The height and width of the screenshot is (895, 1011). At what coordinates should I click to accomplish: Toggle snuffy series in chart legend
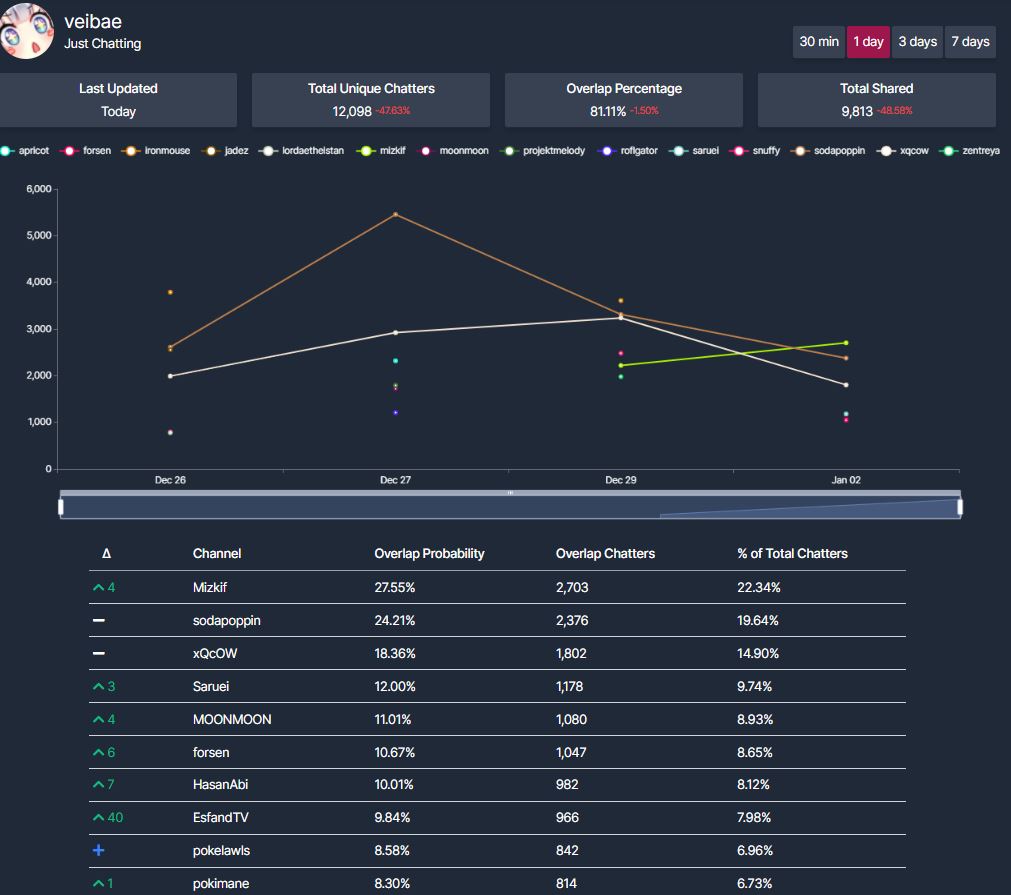point(755,150)
